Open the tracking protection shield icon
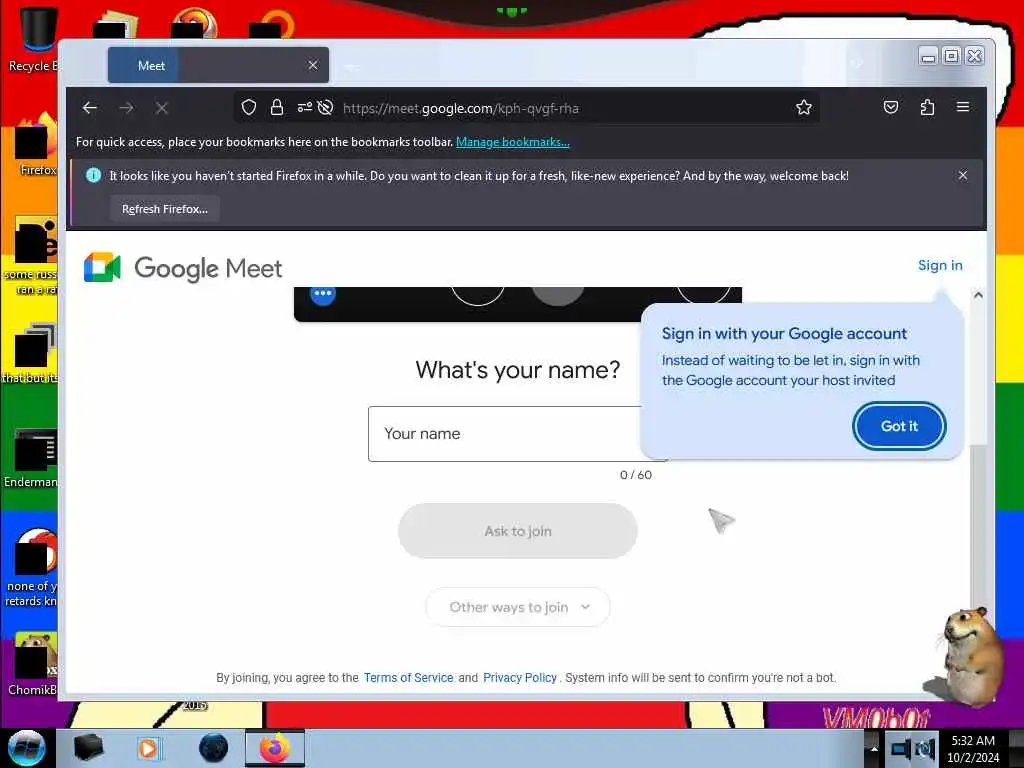This screenshot has height=768, width=1024. pos(249,107)
